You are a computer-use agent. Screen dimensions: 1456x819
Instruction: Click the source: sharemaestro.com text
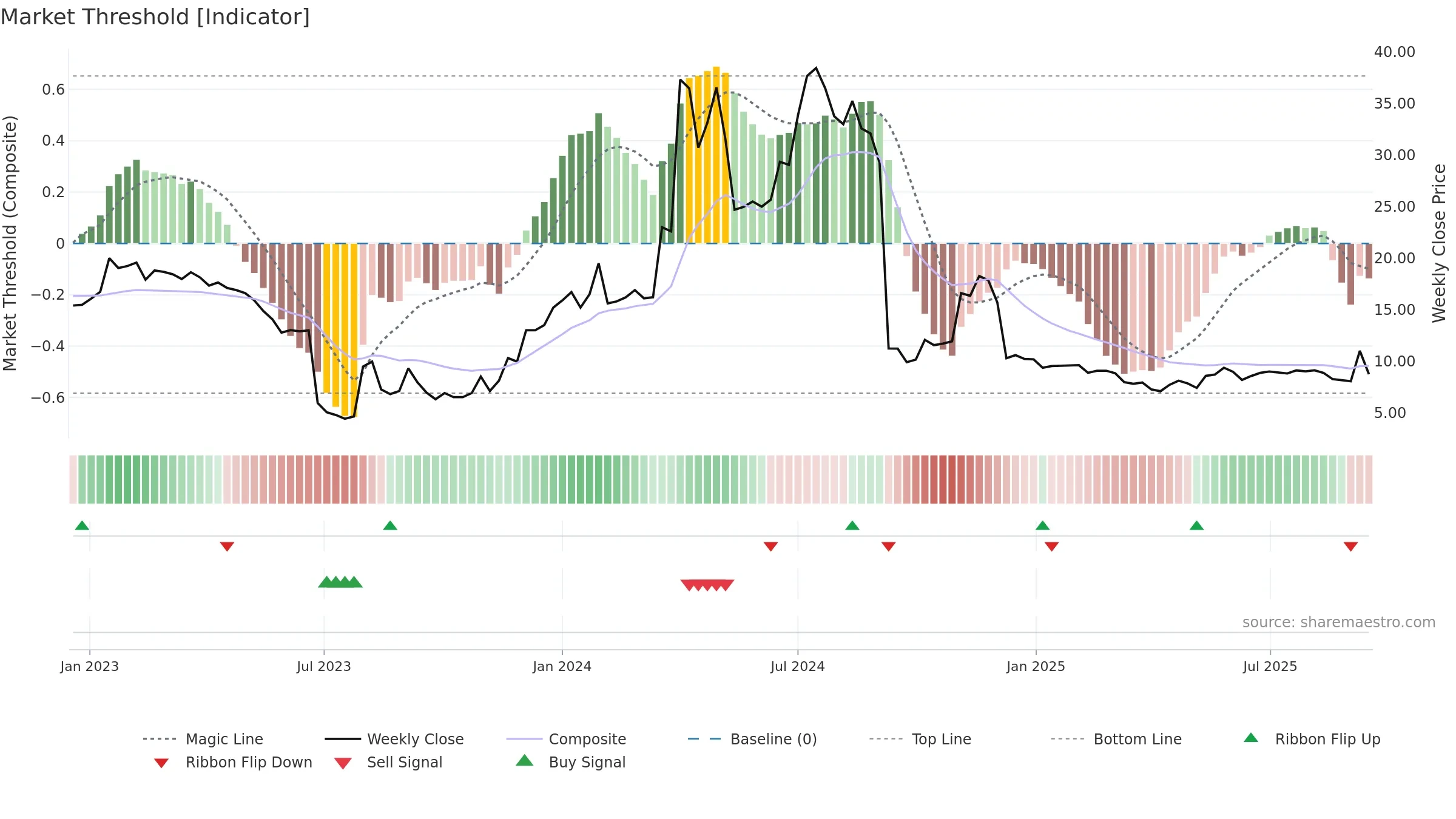click(x=1339, y=622)
